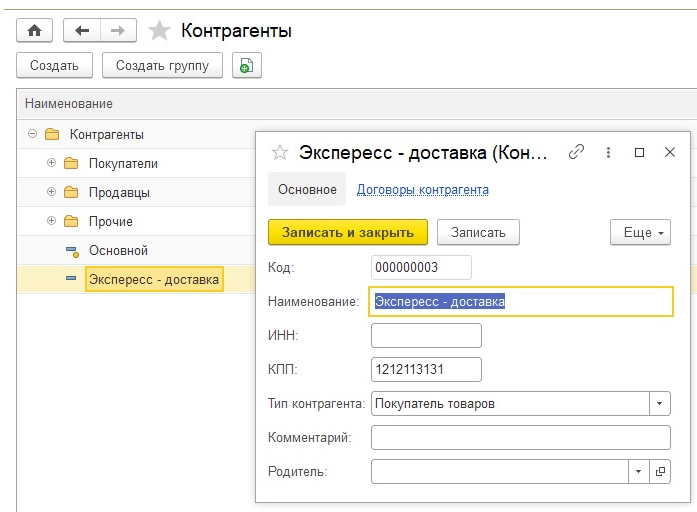Open the Еще dropdown menu
Image resolution: width=697 pixels, height=512 pixels.
pos(640,232)
